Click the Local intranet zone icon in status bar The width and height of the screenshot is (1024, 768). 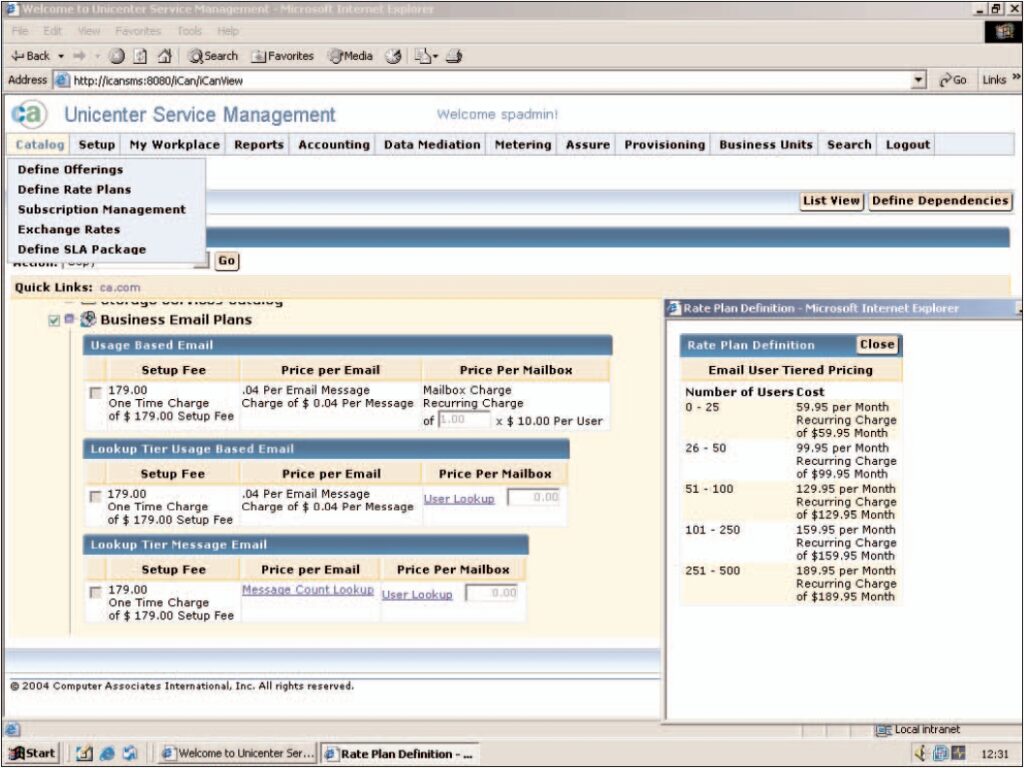pos(883,729)
